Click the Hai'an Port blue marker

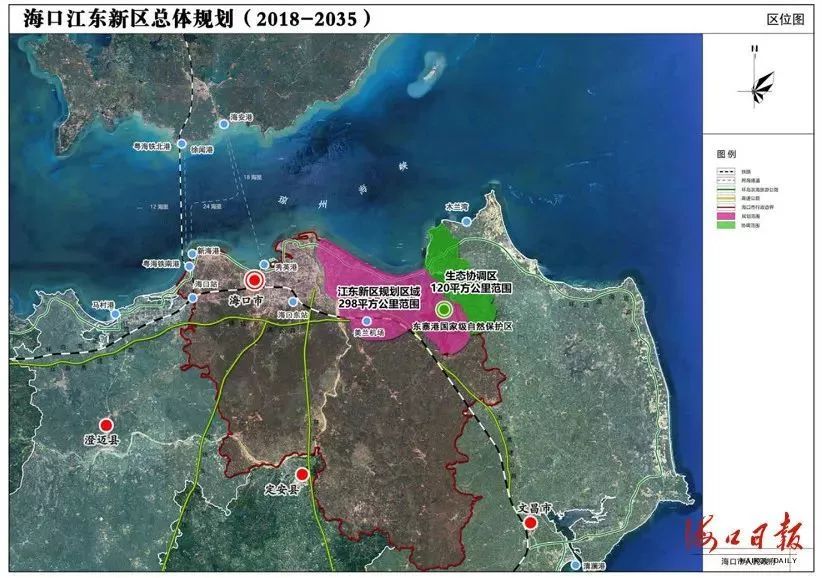coord(224,124)
